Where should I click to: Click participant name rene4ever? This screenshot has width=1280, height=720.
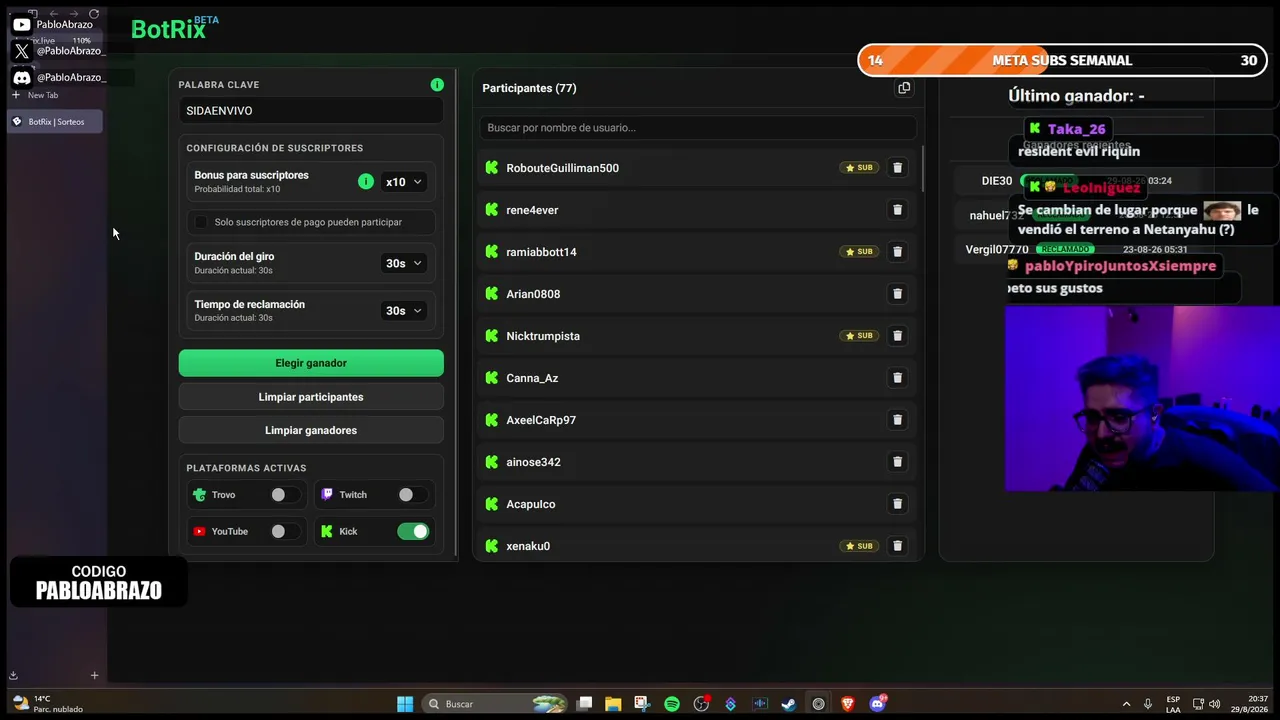[532, 210]
